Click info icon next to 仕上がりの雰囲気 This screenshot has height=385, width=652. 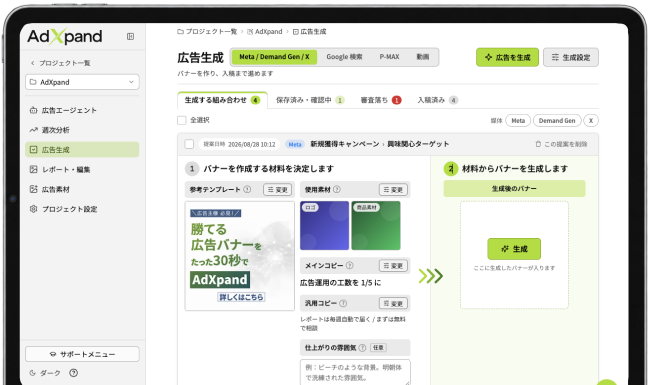click(x=362, y=348)
